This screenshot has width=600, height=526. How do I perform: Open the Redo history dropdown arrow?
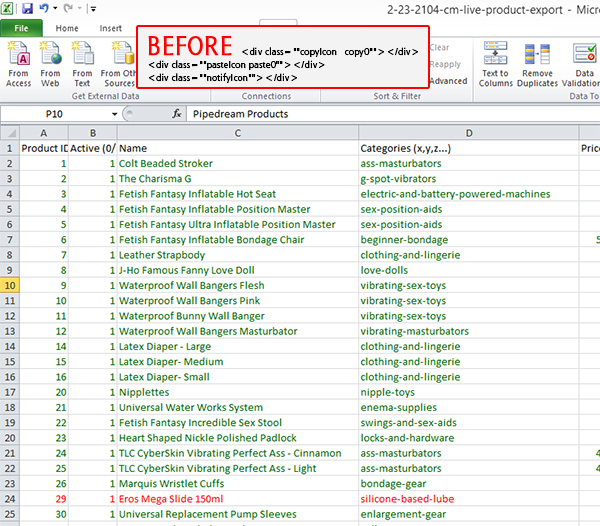(80, 8)
